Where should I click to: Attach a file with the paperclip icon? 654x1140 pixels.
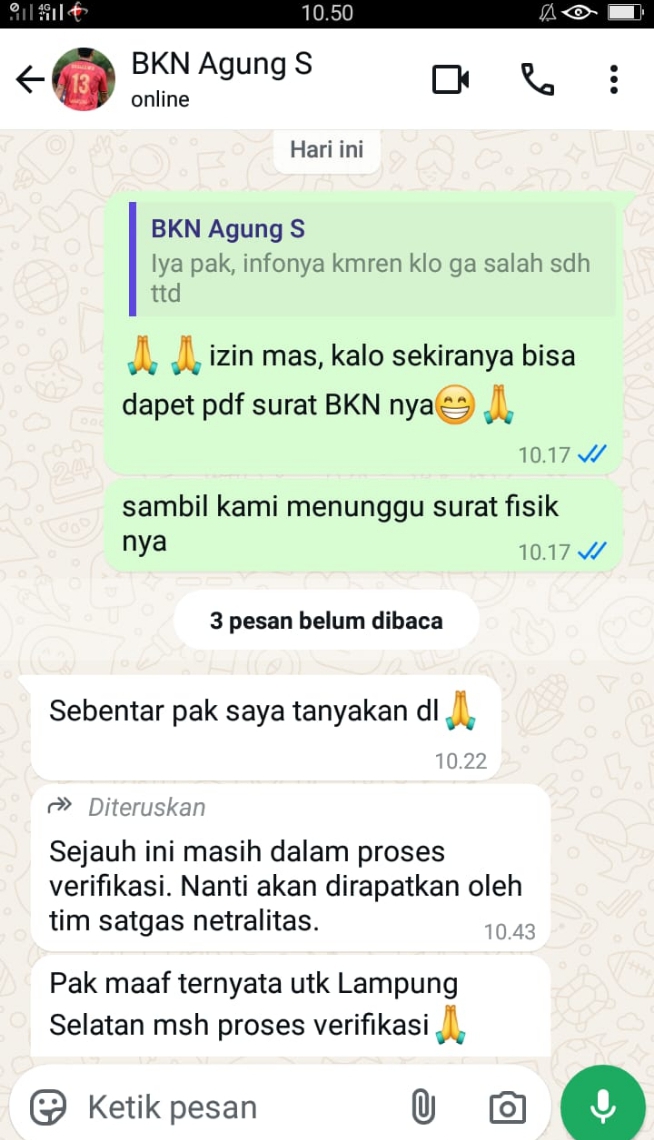(423, 1107)
